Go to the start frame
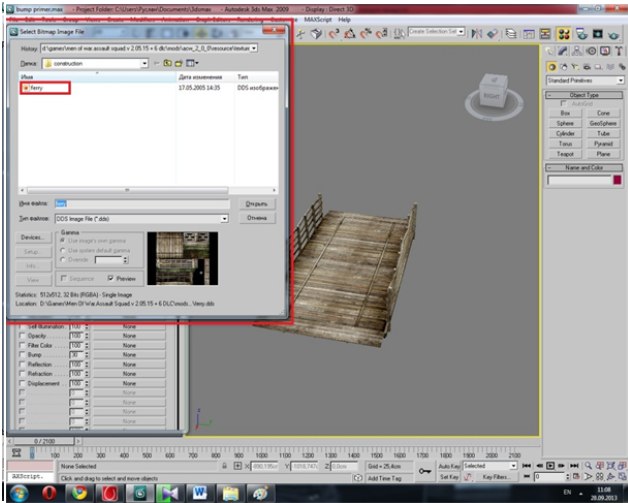Screen dimensions: 628x503 click(526, 466)
